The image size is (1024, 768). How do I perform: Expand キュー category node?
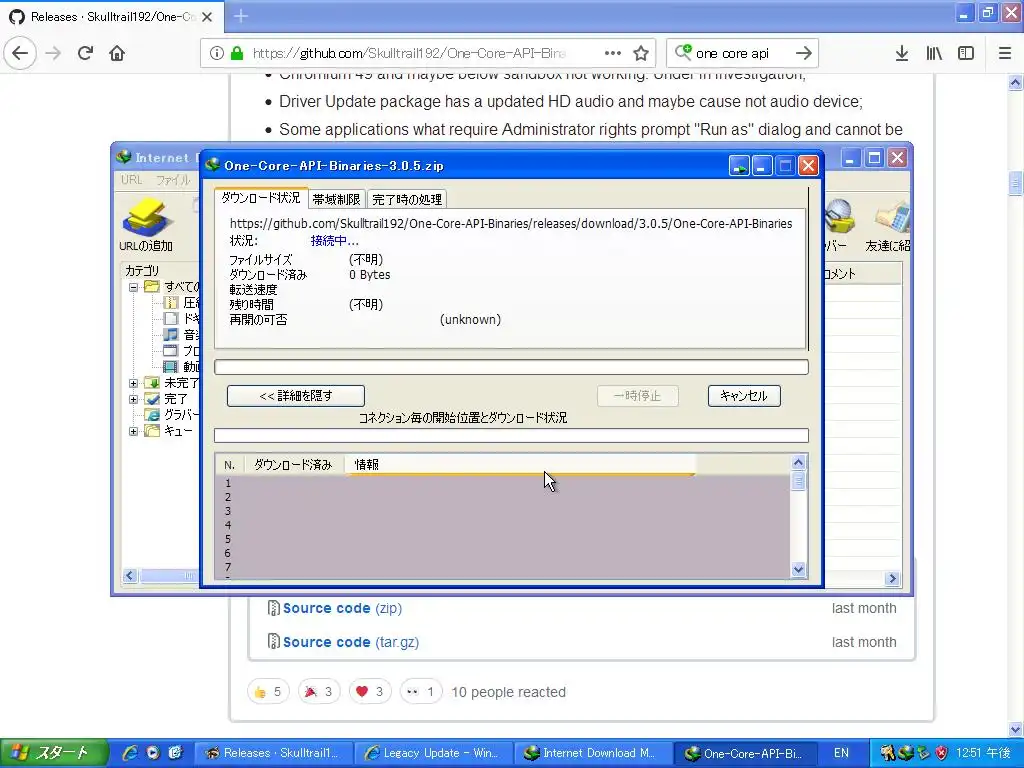pos(133,431)
